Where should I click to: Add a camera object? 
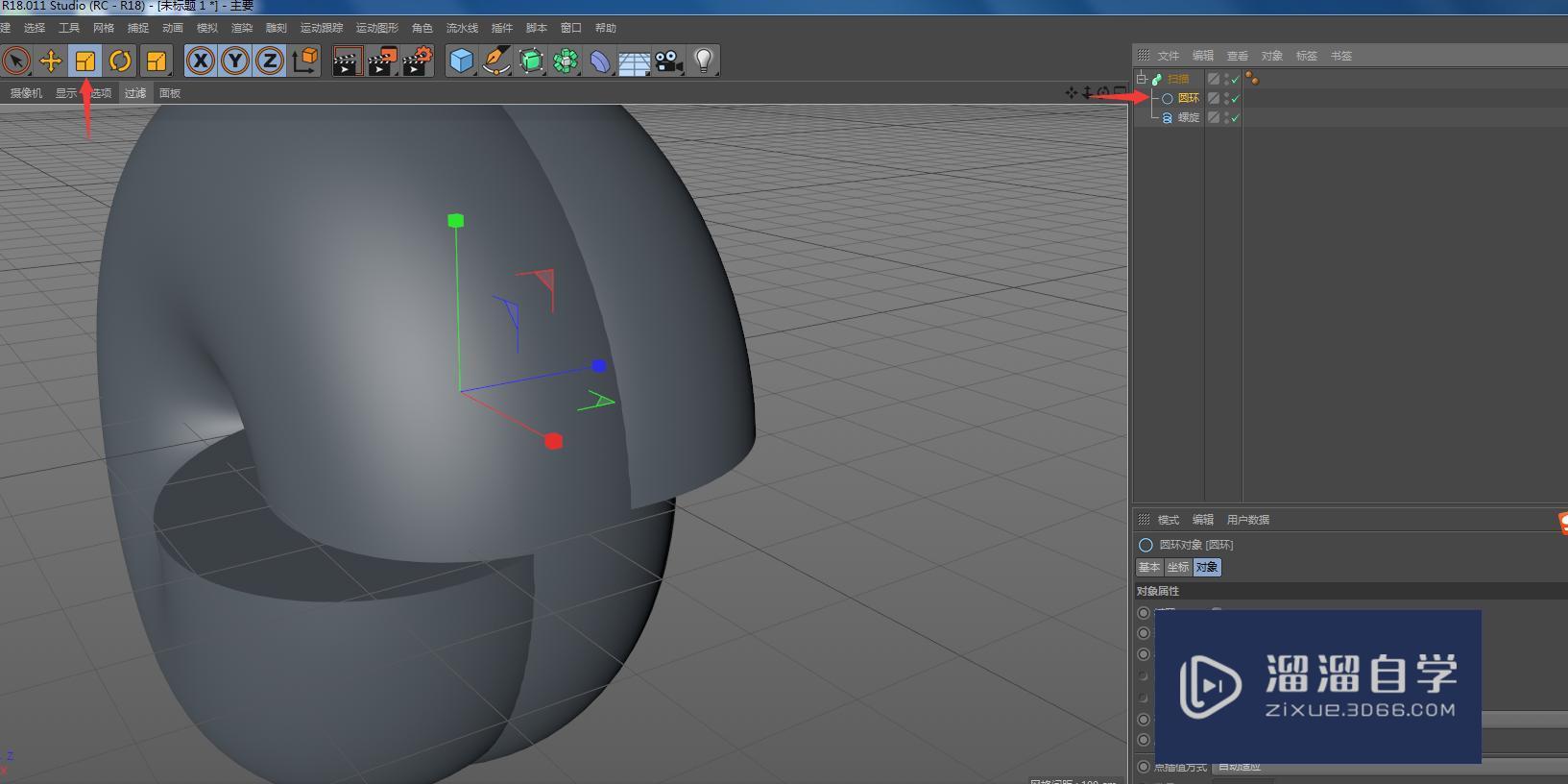pos(669,61)
